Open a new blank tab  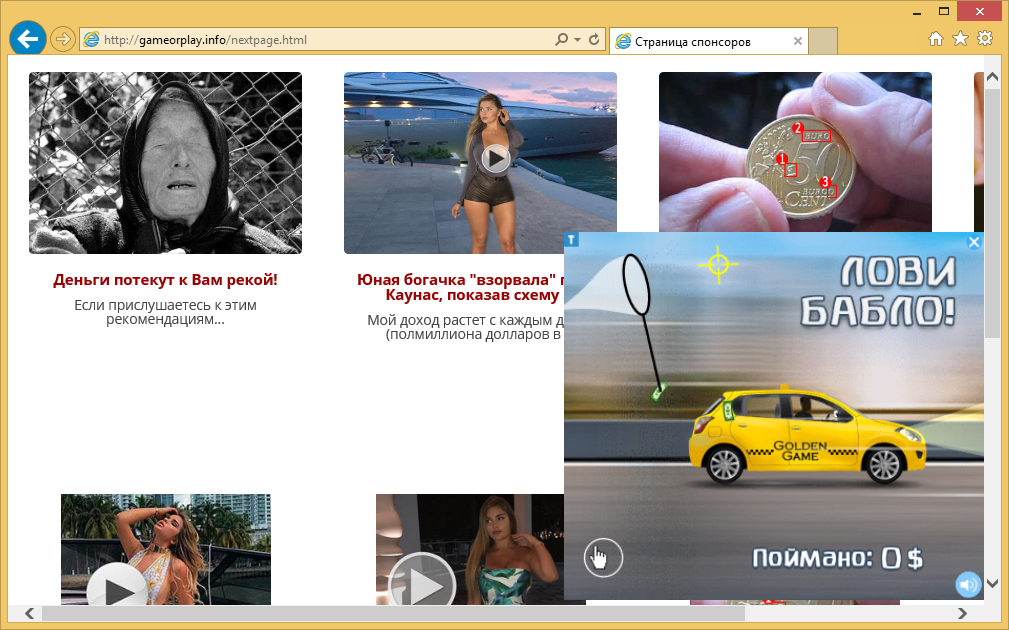coord(822,42)
